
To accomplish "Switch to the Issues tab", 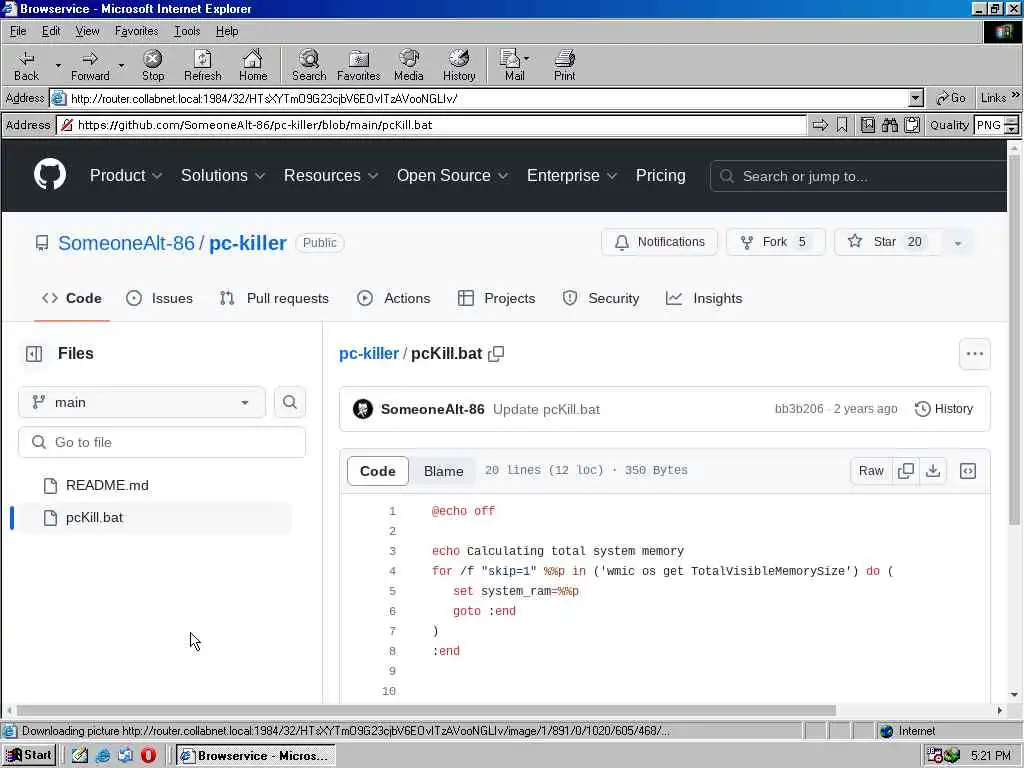I will click(159, 298).
